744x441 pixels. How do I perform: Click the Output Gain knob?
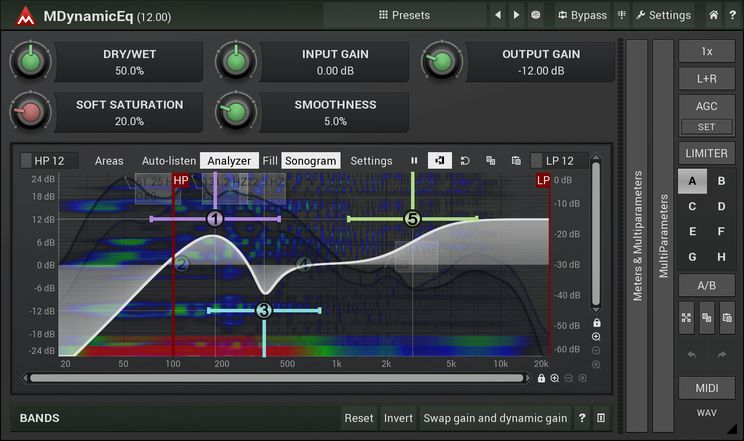click(x=442, y=62)
